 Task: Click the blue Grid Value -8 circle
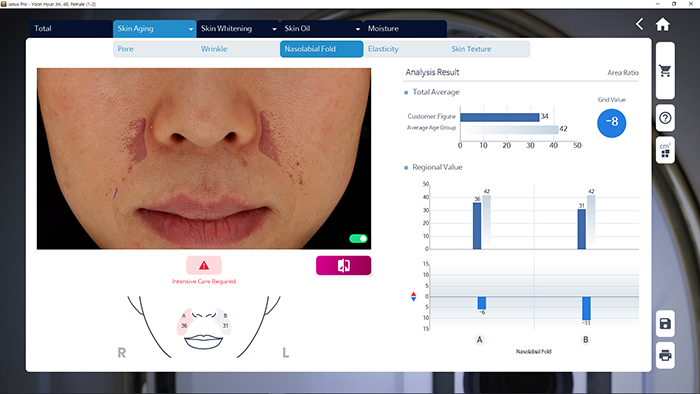611,123
